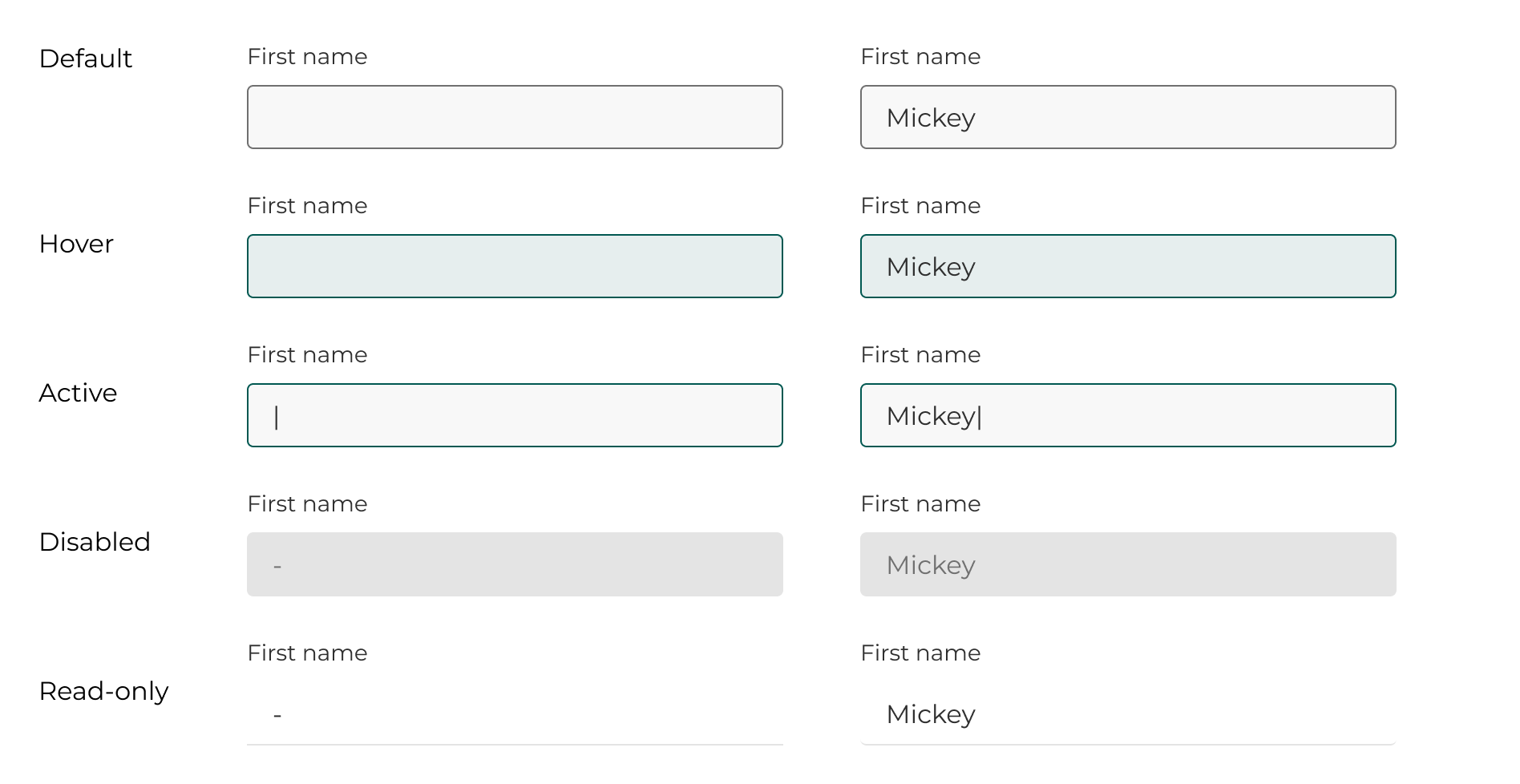Click the empty Default state text field
Image resolution: width=1520 pixels, height=784 pixels.
coord(515,117)
